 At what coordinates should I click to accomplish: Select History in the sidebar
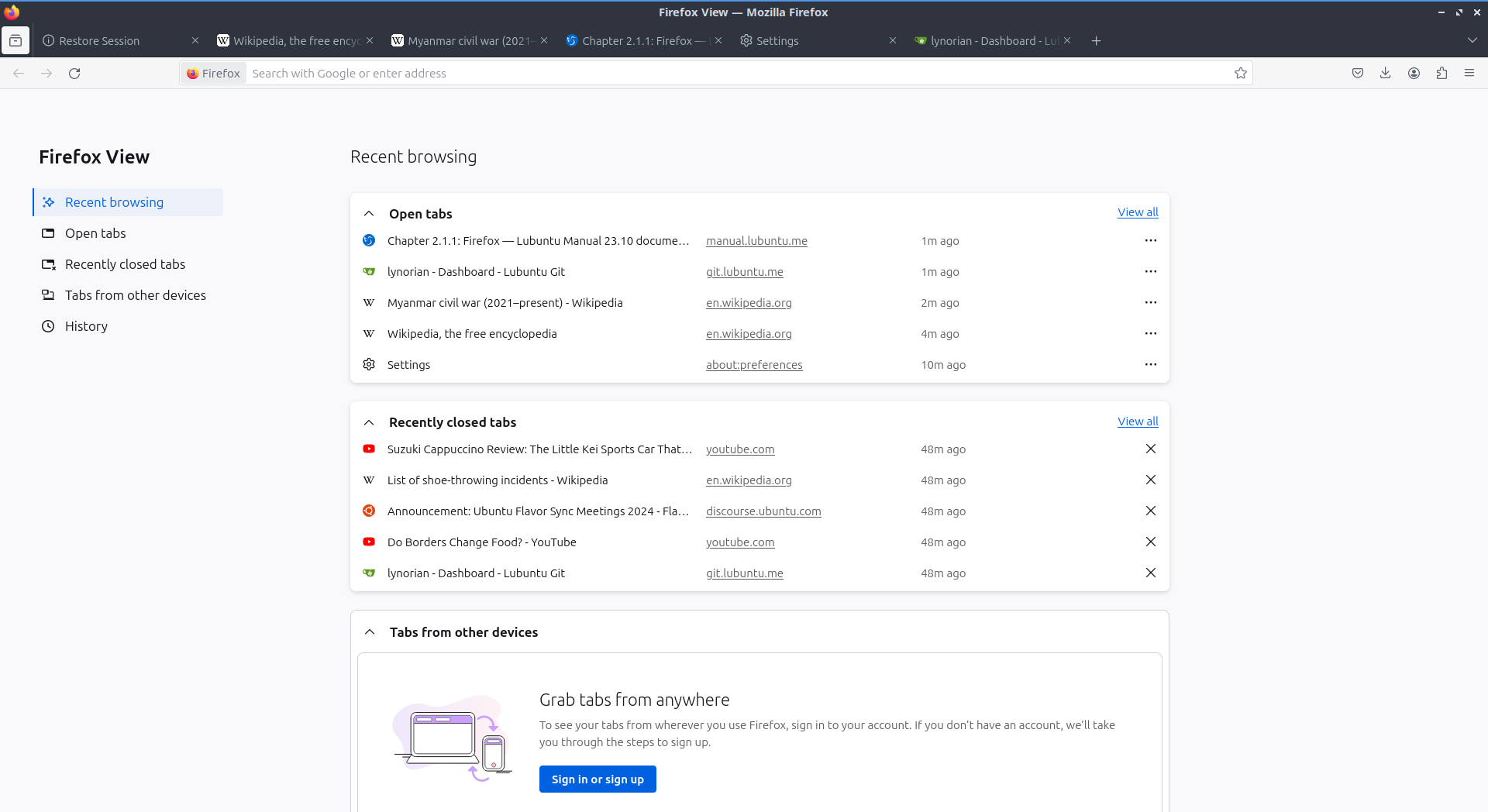(86, 326)
